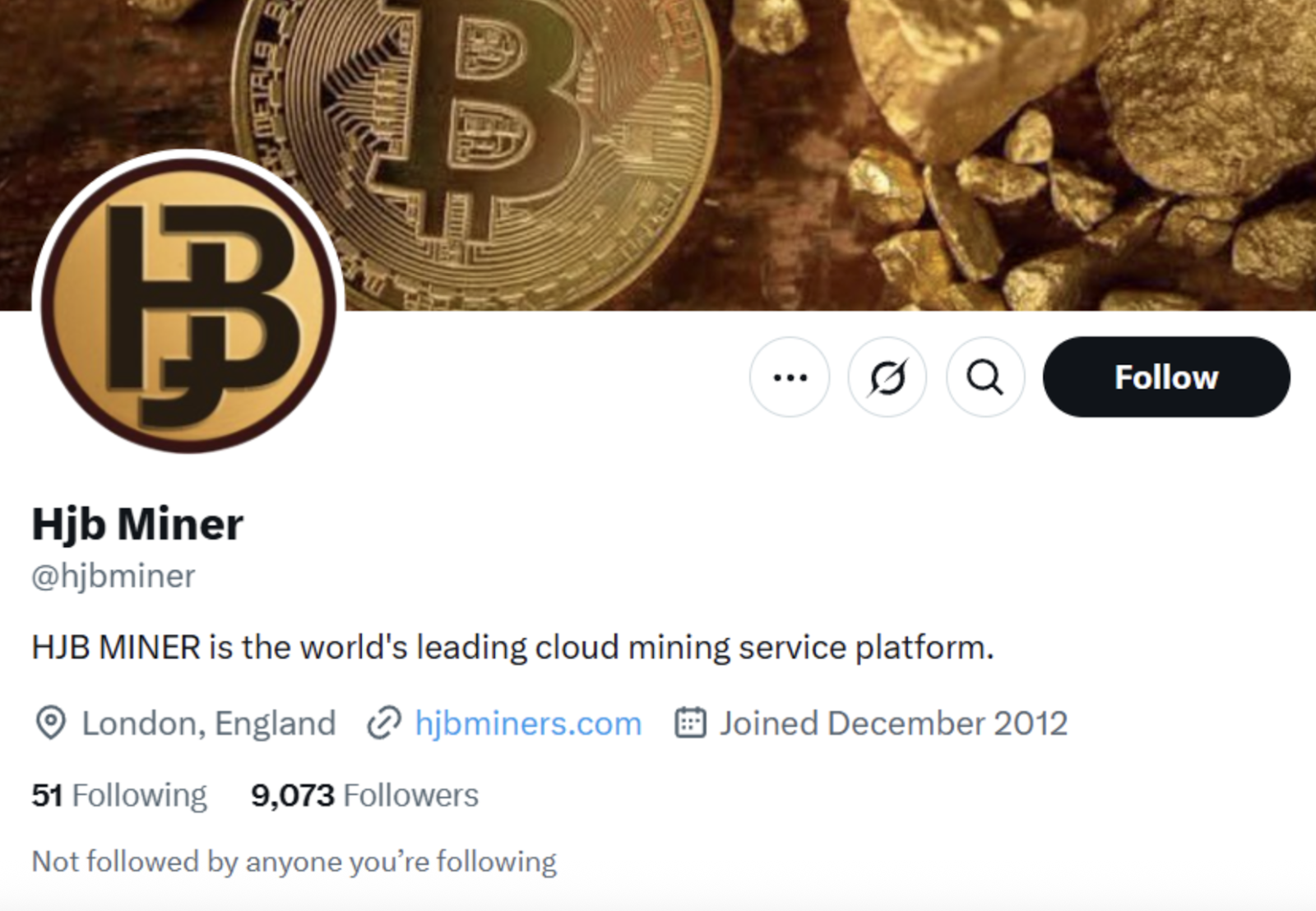Screen dimensions: 1316x911
Task: Click the calendar icon next to join date
Action: (x=690, y=724)
